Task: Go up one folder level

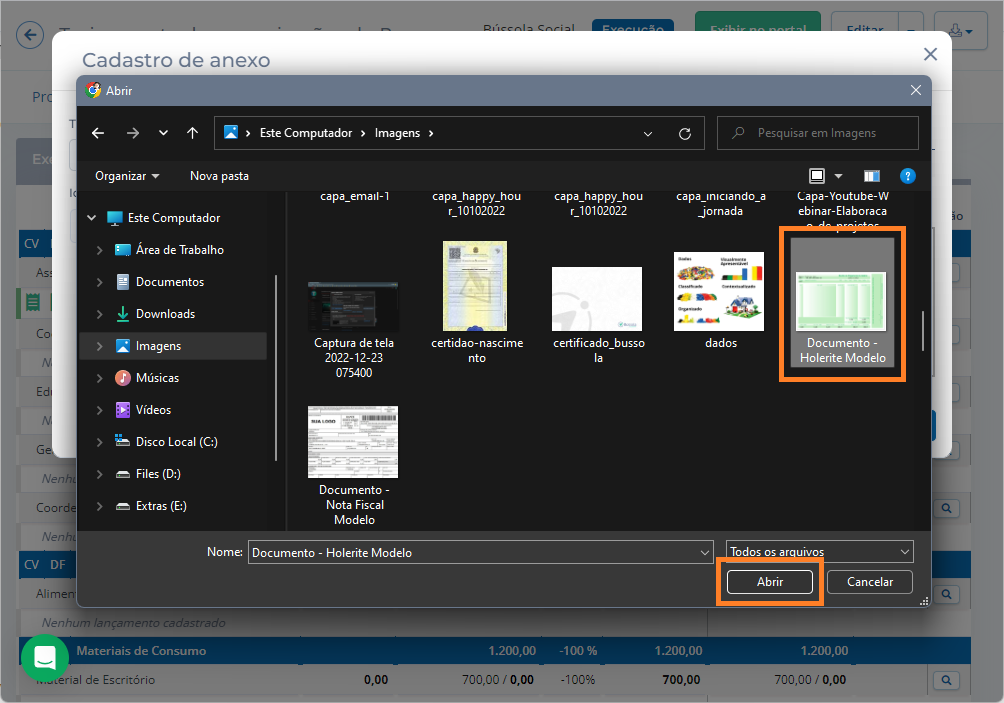Action: (192, 133)
